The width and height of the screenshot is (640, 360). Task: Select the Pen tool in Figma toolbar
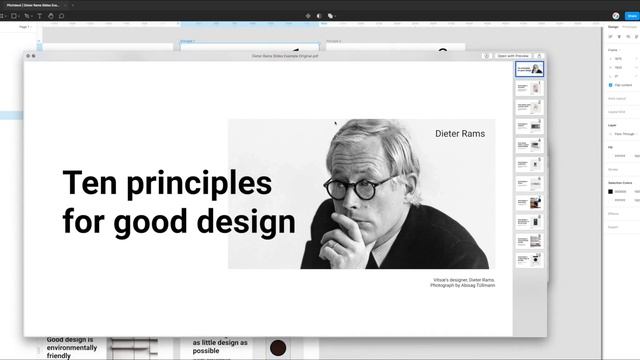point(27,16)
